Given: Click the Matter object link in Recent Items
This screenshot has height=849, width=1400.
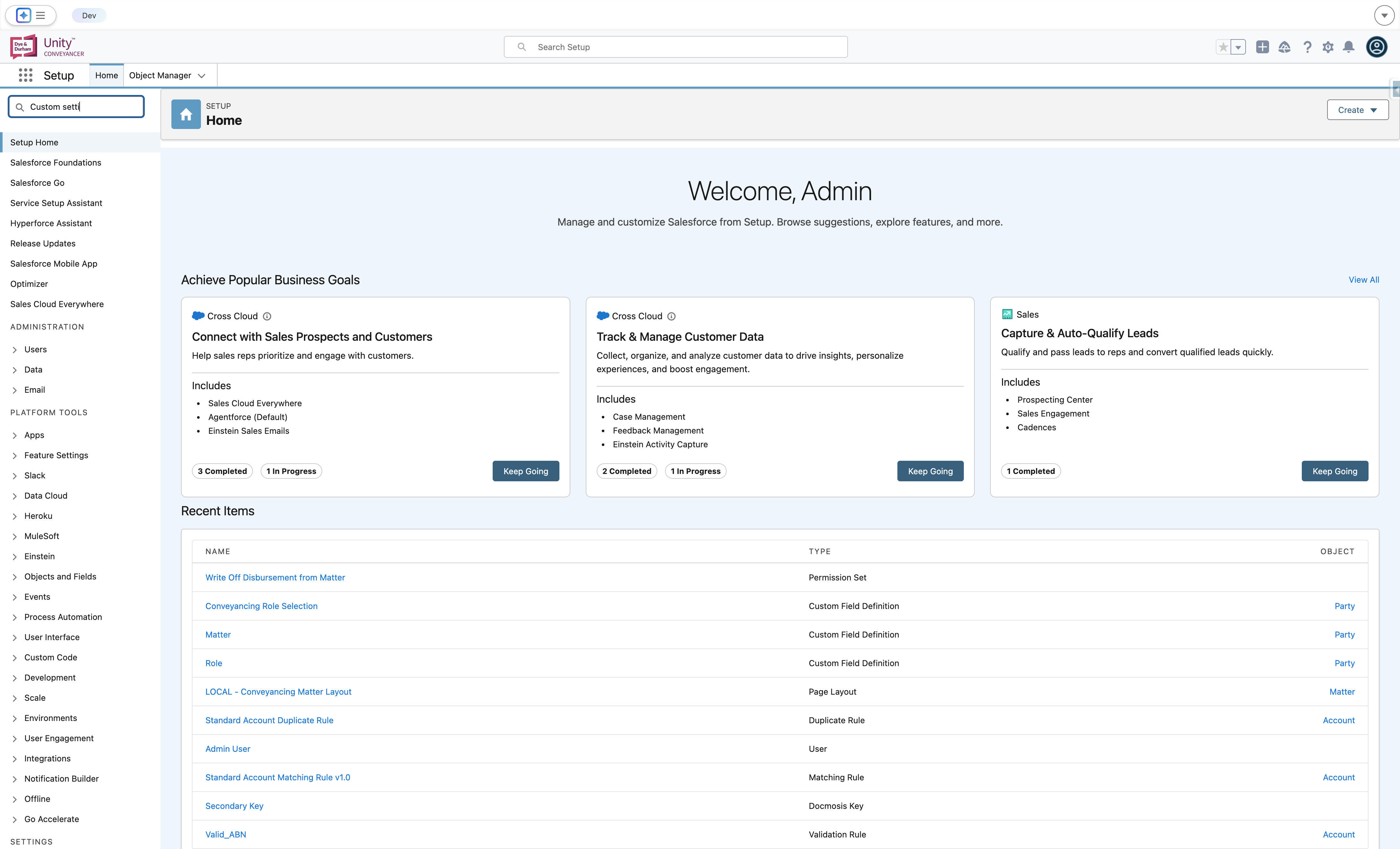Looking at the screenshot, I should coord(1342,691).
